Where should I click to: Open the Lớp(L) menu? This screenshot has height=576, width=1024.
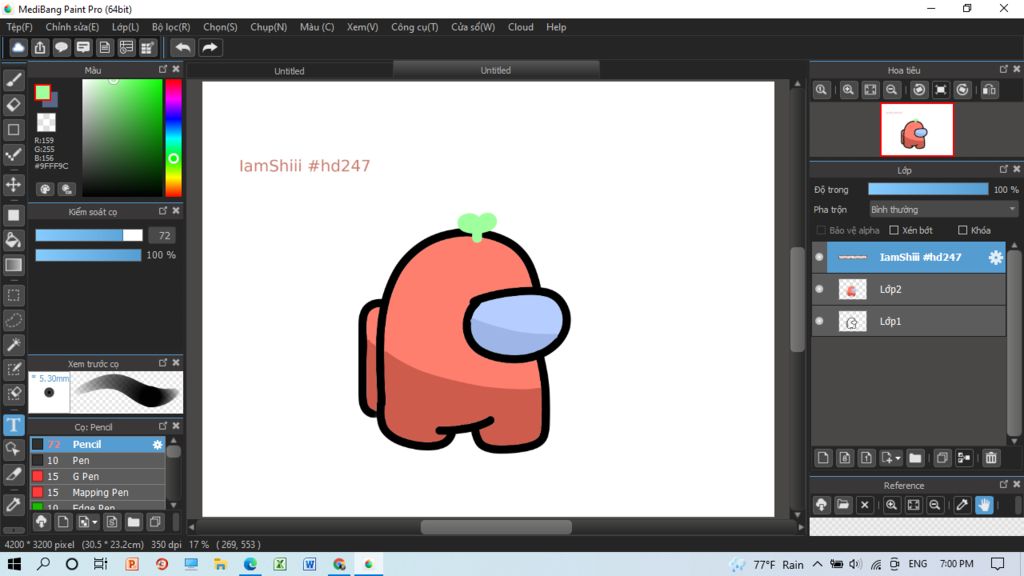[x=125, y=27]
